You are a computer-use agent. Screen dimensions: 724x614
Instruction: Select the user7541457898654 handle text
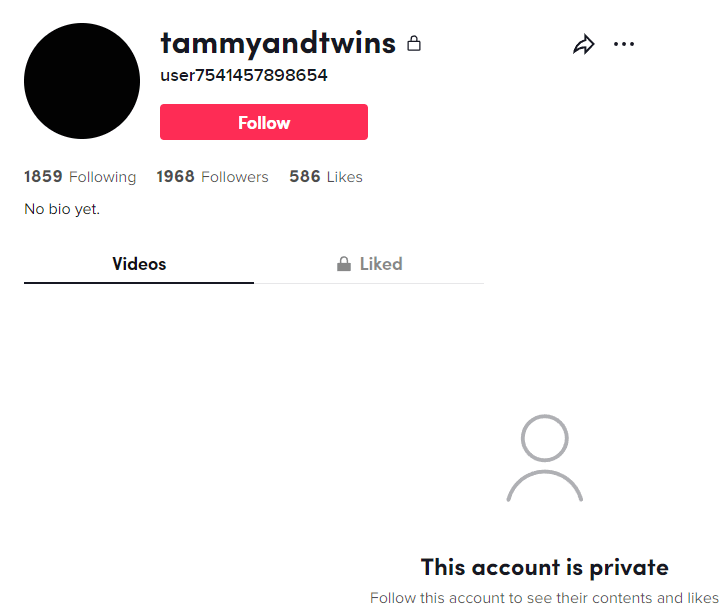[x=244, y=75]
